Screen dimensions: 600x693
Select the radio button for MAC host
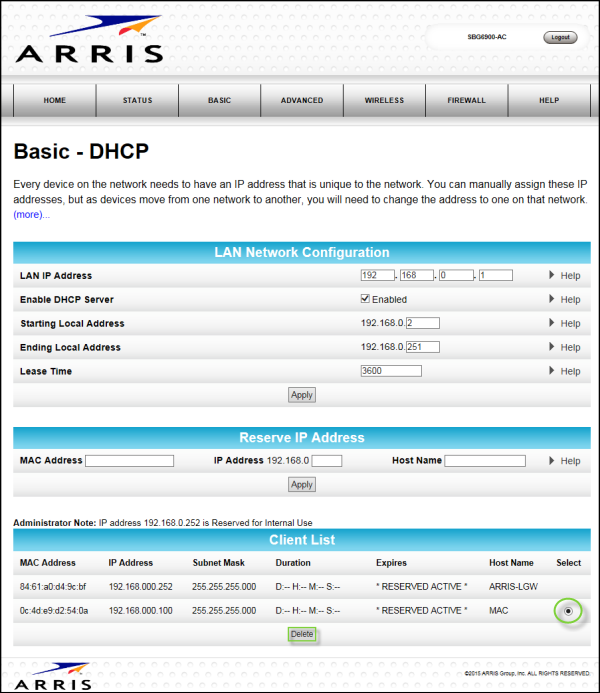click(568, 610)
